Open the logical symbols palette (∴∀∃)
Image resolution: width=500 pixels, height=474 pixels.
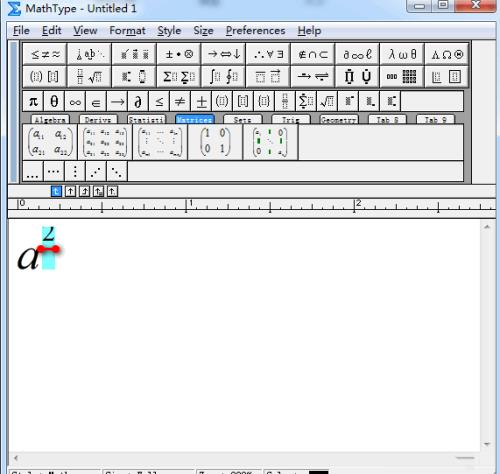[x=268, y=54]
